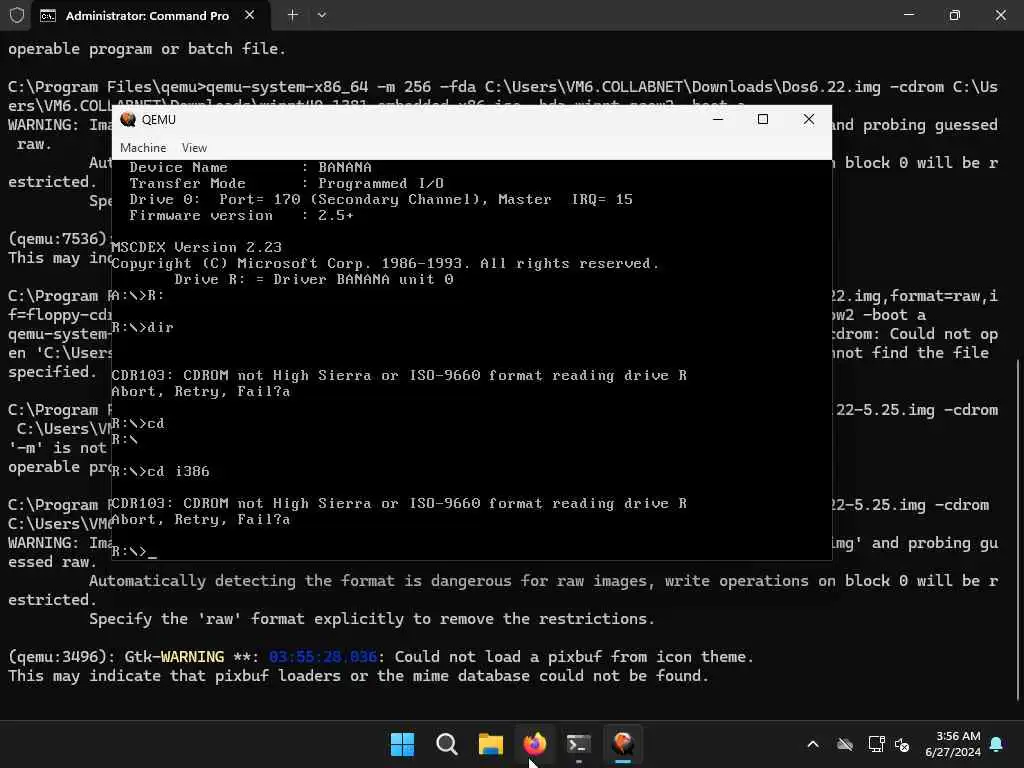Image resolution: width=1024 pixels, height=768 pixels.
Task: Click the 'MSCDEX Version 2.23' line
Action: coord(196,247)
